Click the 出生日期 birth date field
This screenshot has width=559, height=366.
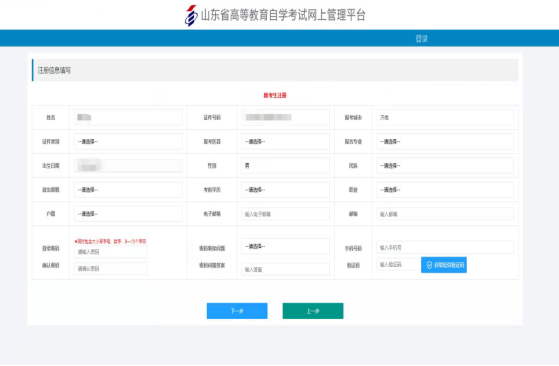point(128,166)
